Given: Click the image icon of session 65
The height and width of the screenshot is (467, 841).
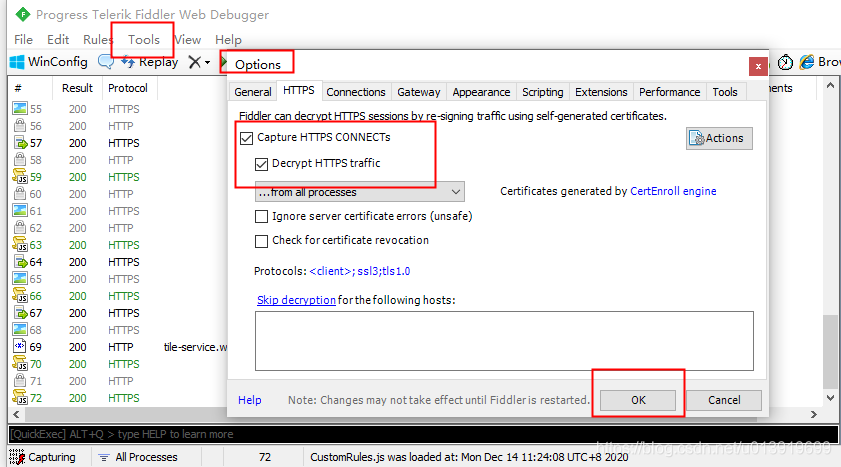Looking at the screenshot, I should 20,278.
